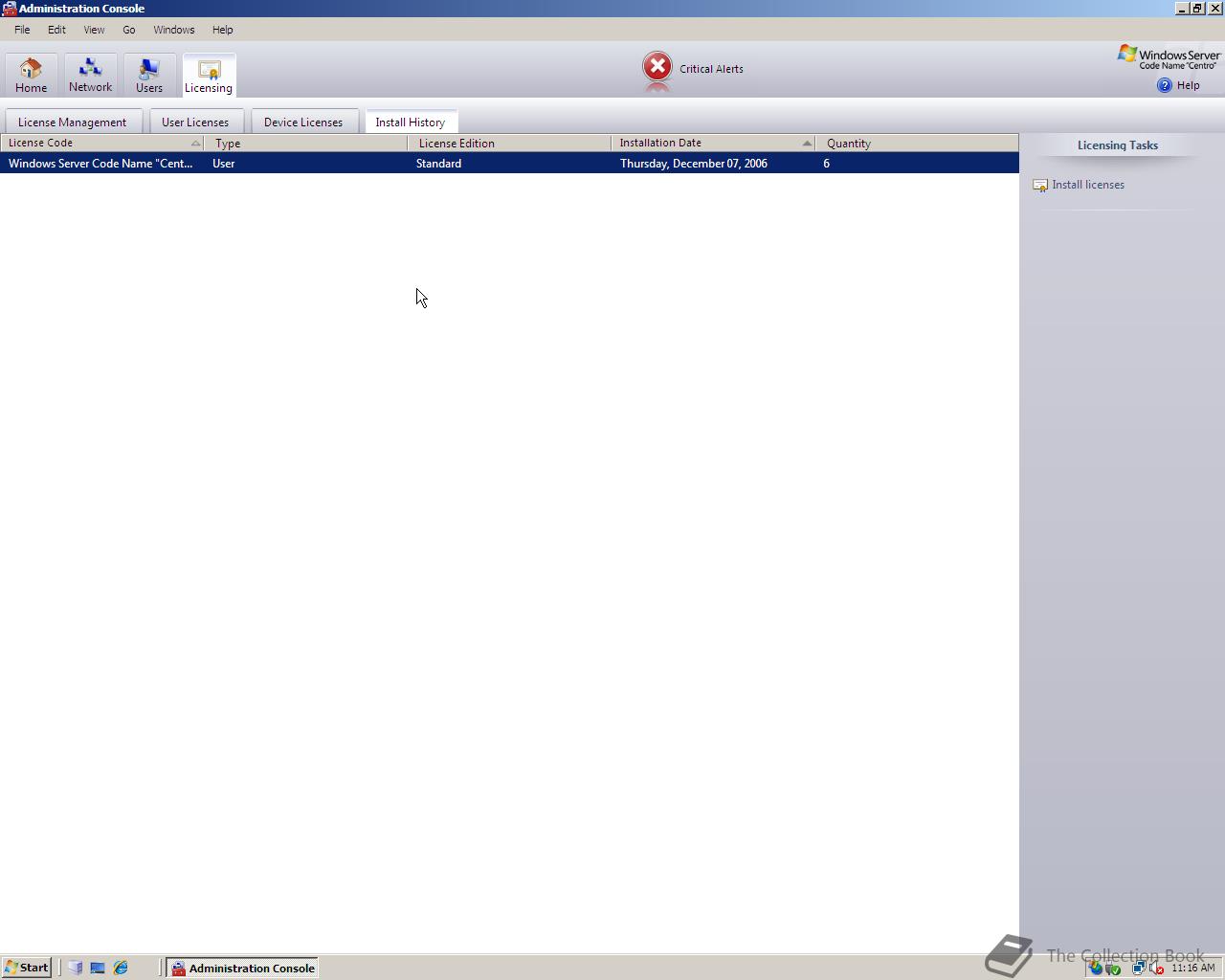Open the Go menu

point(128,30)
